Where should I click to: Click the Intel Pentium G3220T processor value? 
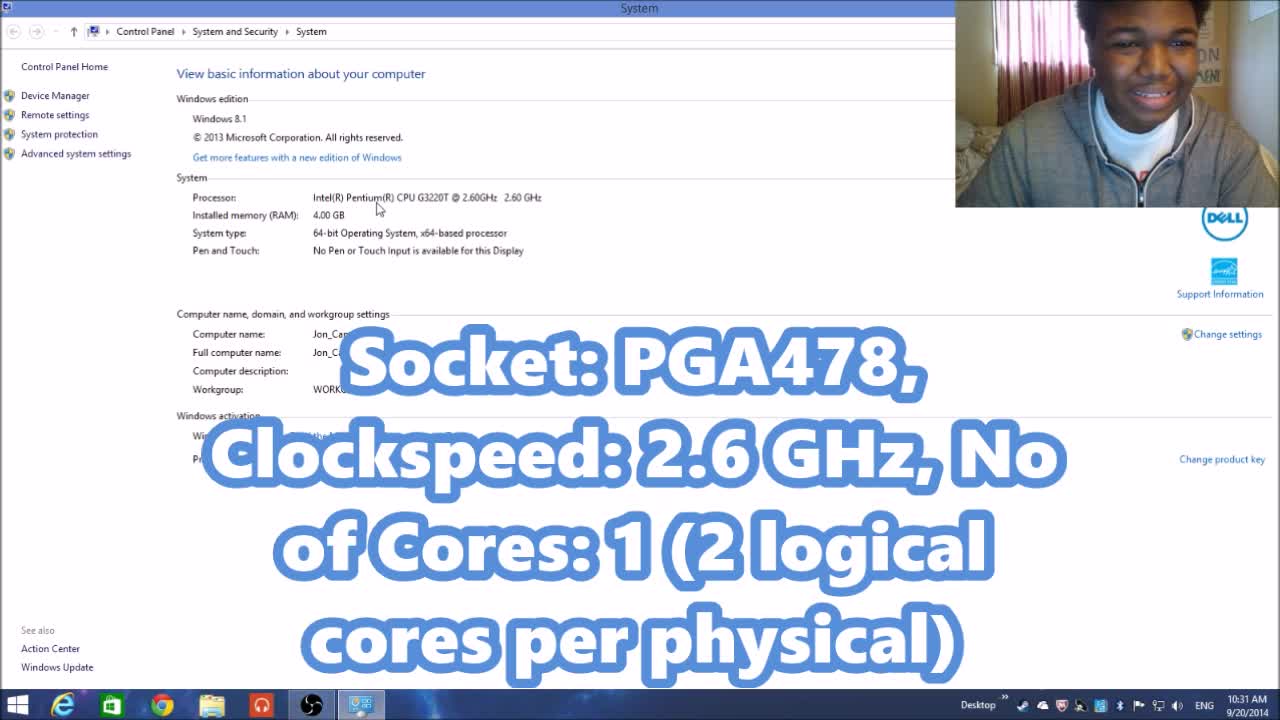427,198
